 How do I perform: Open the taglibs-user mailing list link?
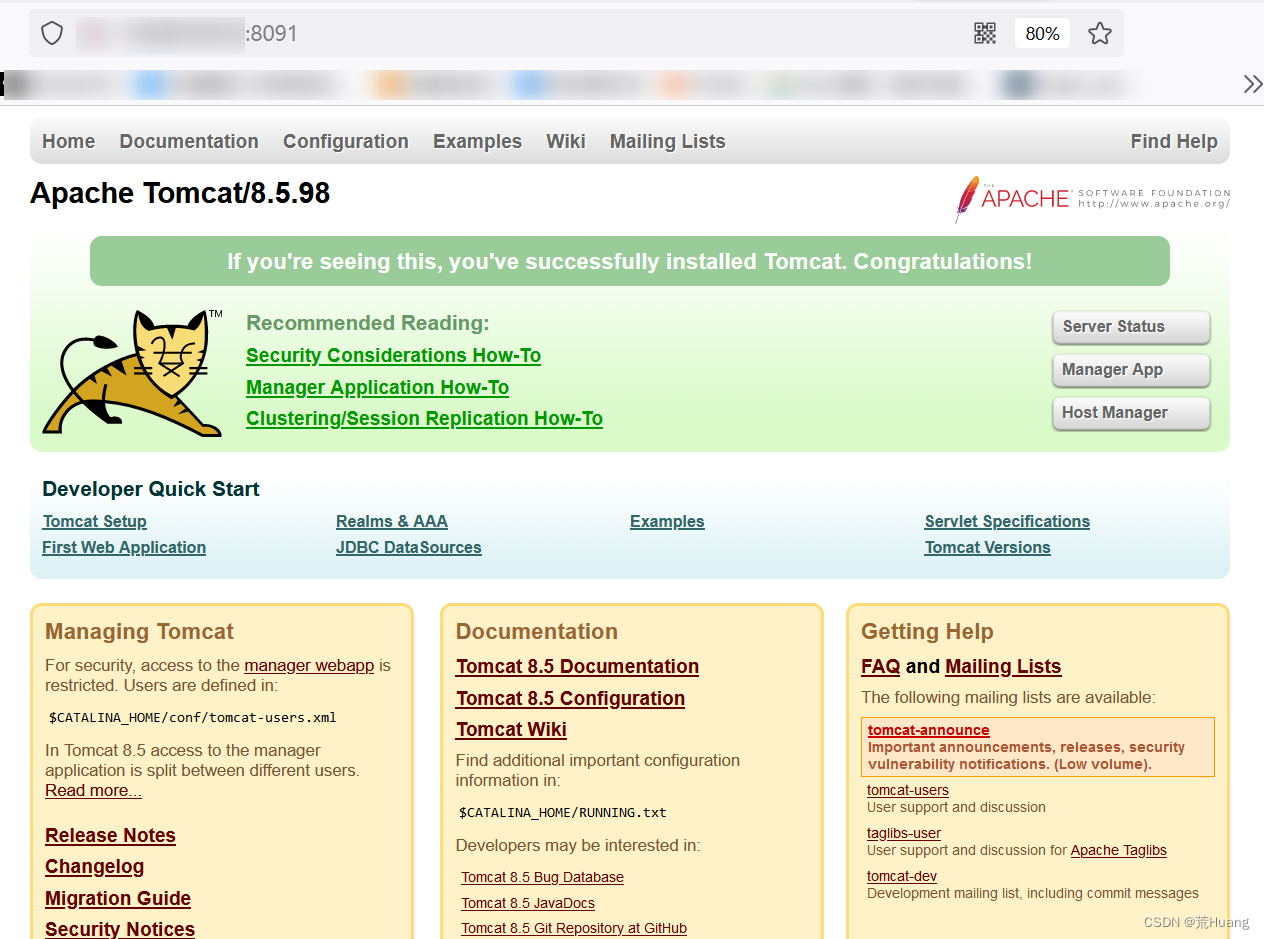point(904,834)
